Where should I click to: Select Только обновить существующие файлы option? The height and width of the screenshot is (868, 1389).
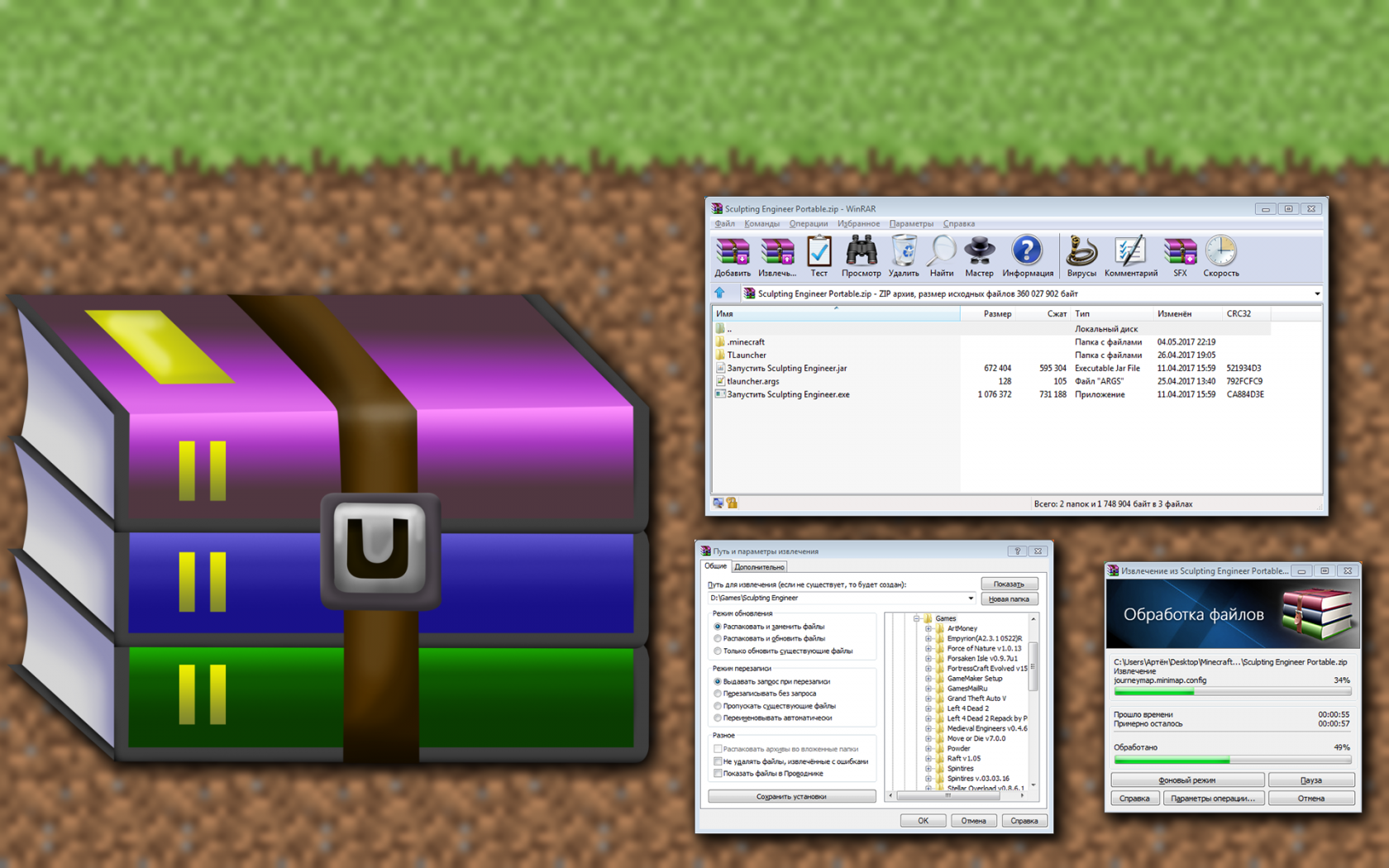coord(718,651)
